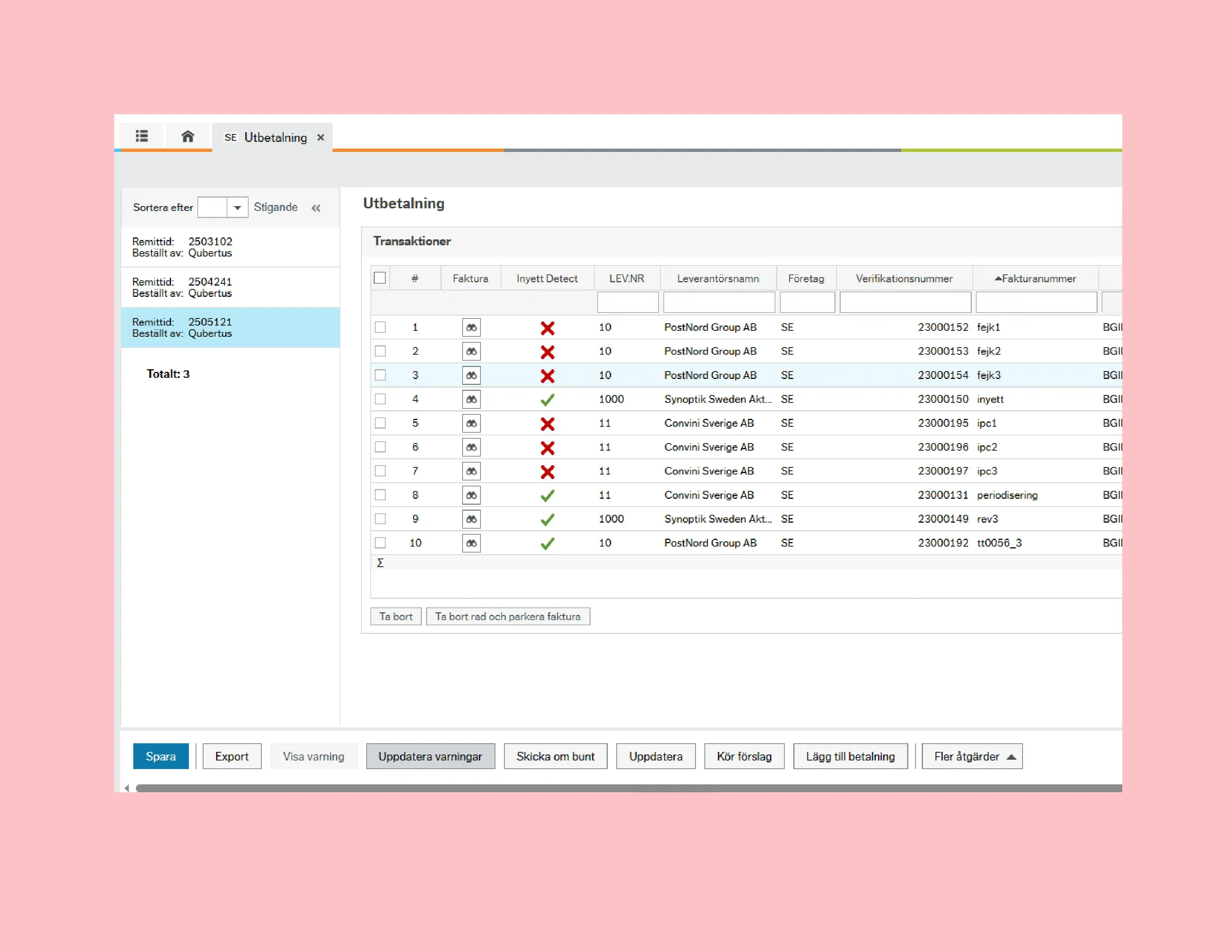Open invoice viewer for row fejk2

pos(471,351)
